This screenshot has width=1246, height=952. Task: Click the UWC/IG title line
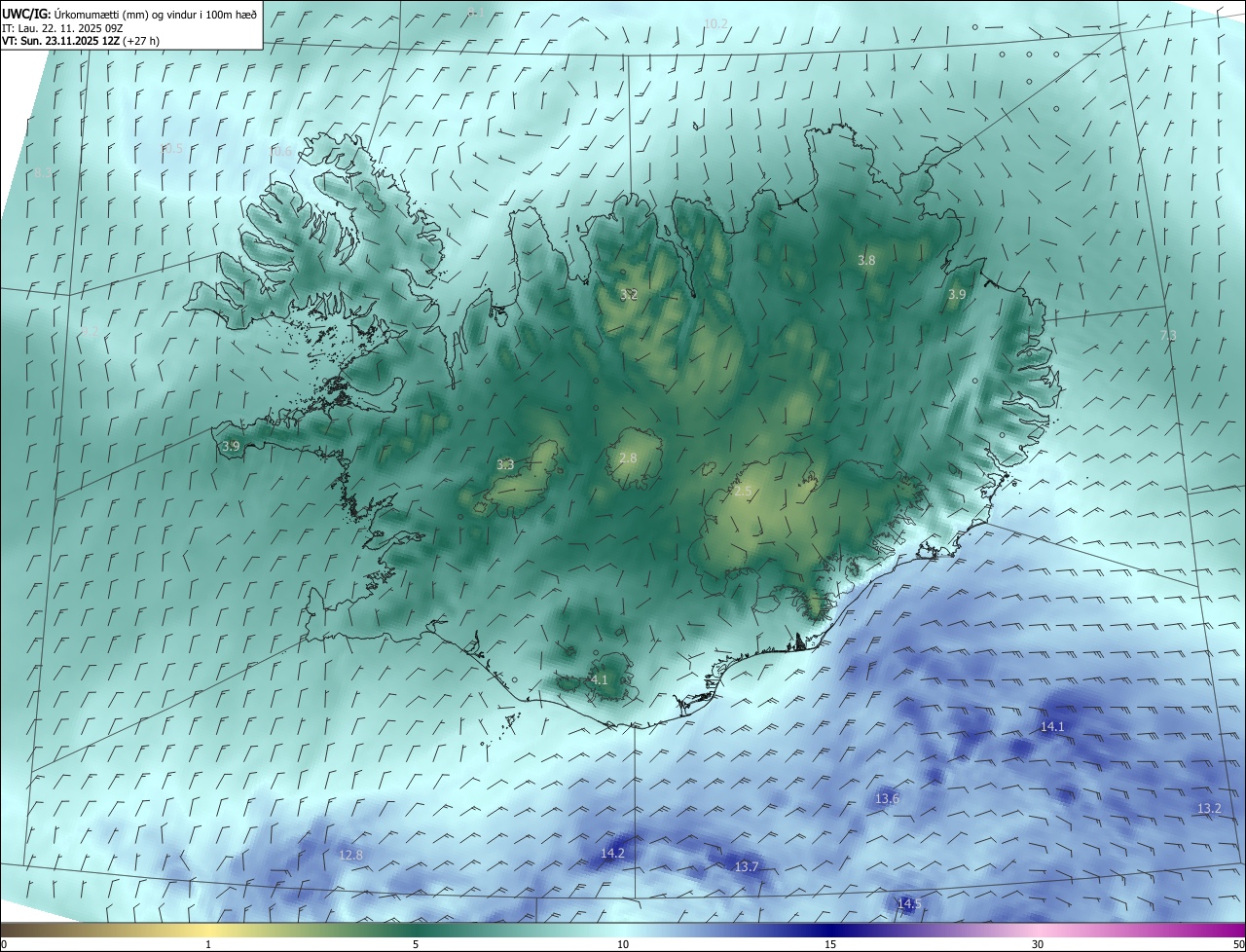[129, 14]
